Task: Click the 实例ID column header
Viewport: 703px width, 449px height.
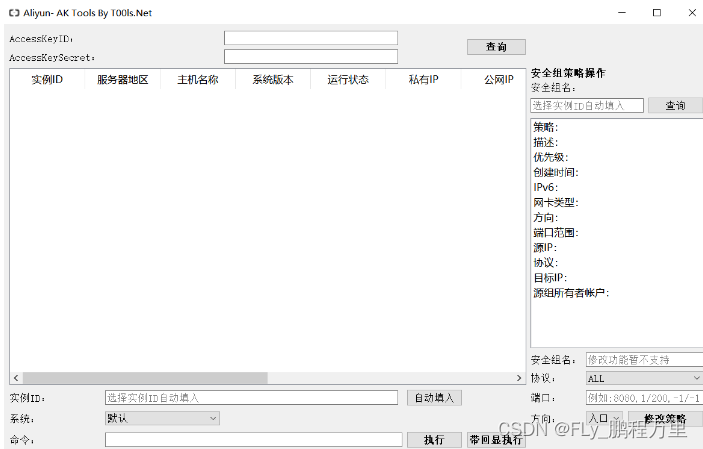Action: pos(47,79)
